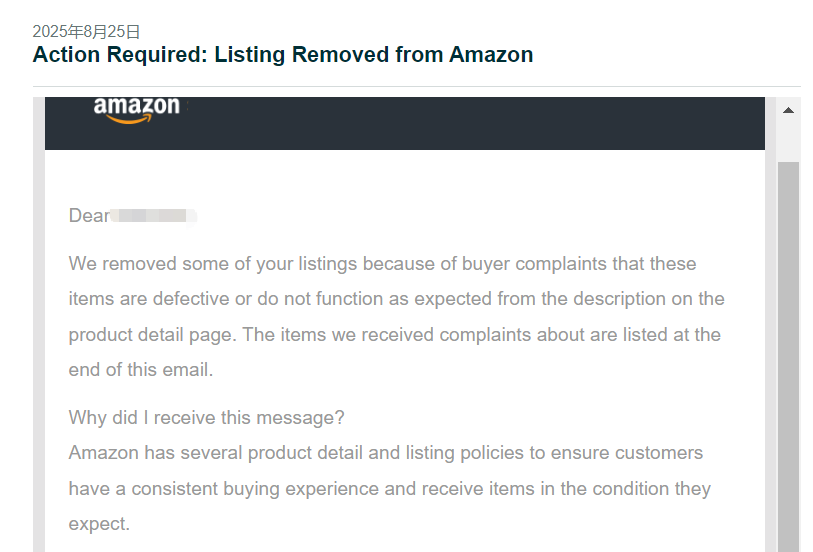Viewport: 813px width, 552px height.
Task: Click the Why did I receive this message heading
Action: tap(206, 418)
